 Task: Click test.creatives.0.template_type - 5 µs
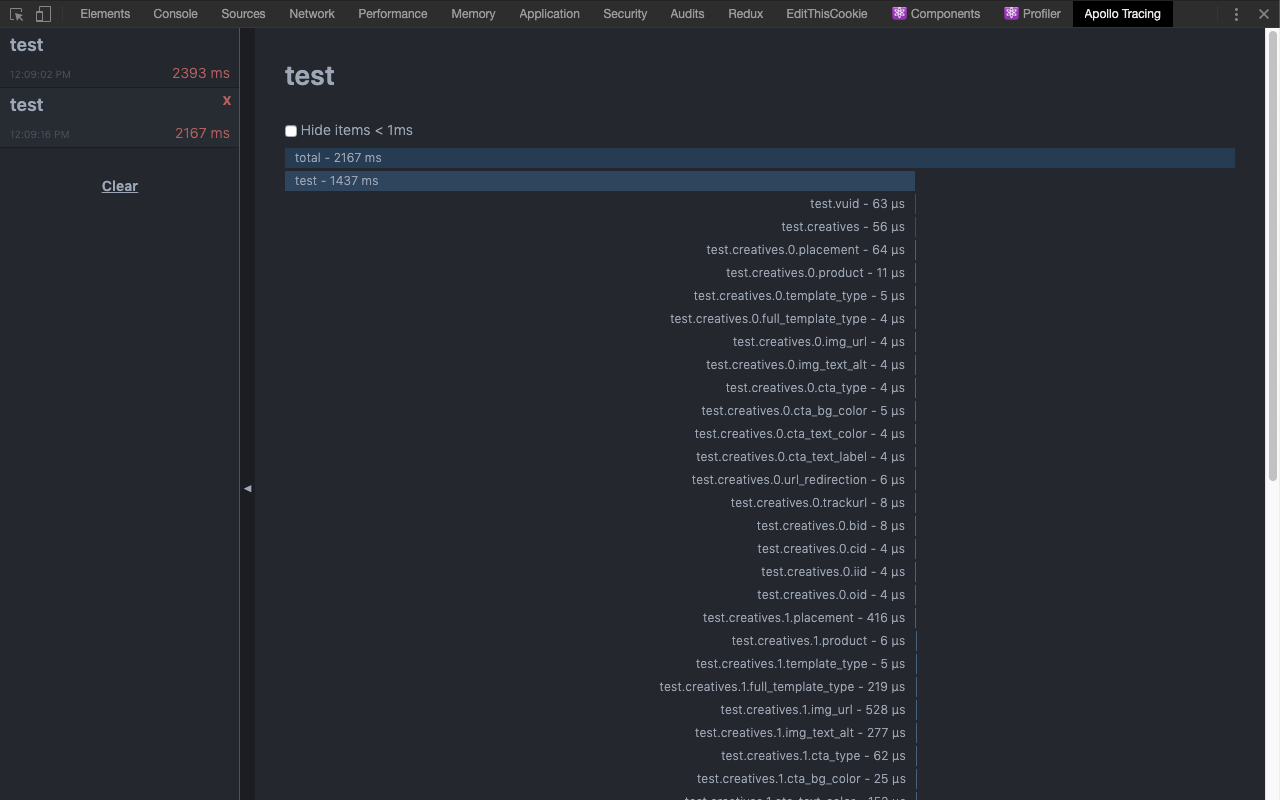click(x=799, y=296)
